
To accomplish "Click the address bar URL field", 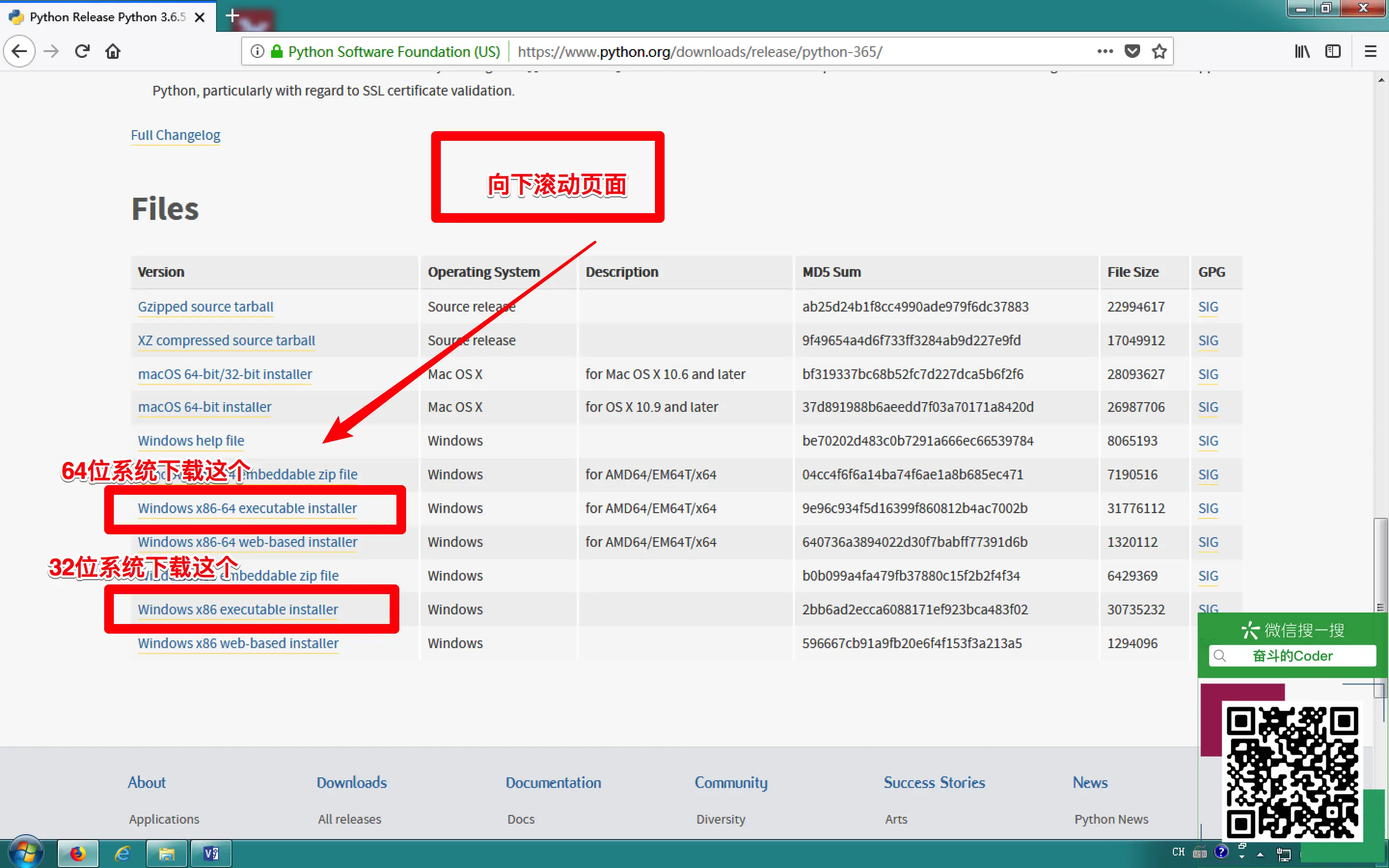I will coord(699,52).
